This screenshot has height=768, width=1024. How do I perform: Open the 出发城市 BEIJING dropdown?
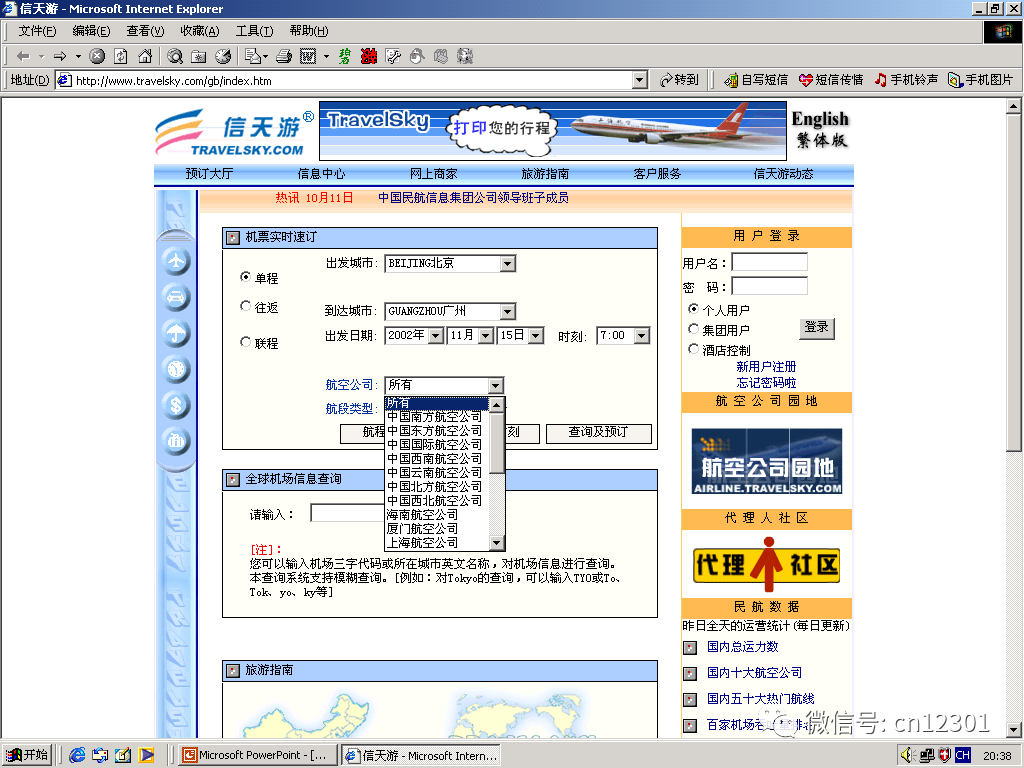pos(508,263)
